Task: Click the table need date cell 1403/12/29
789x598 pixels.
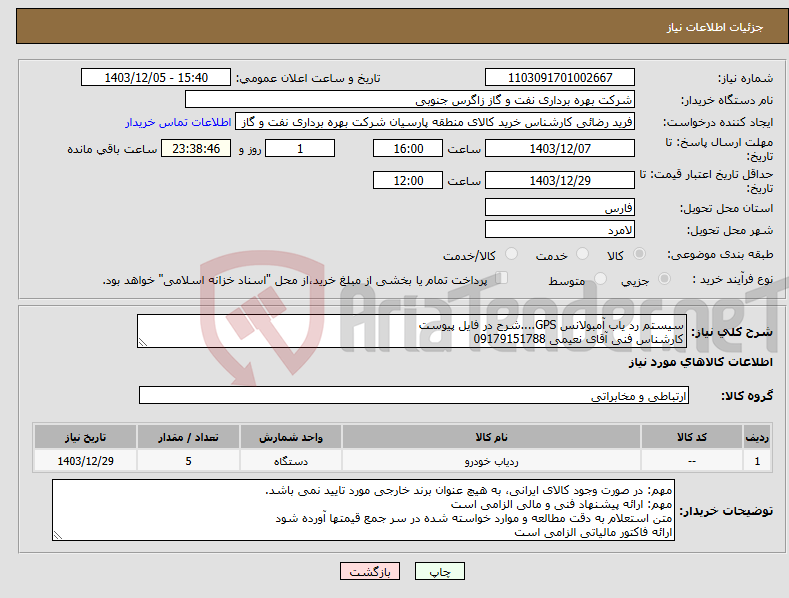Action: [85, 461]
